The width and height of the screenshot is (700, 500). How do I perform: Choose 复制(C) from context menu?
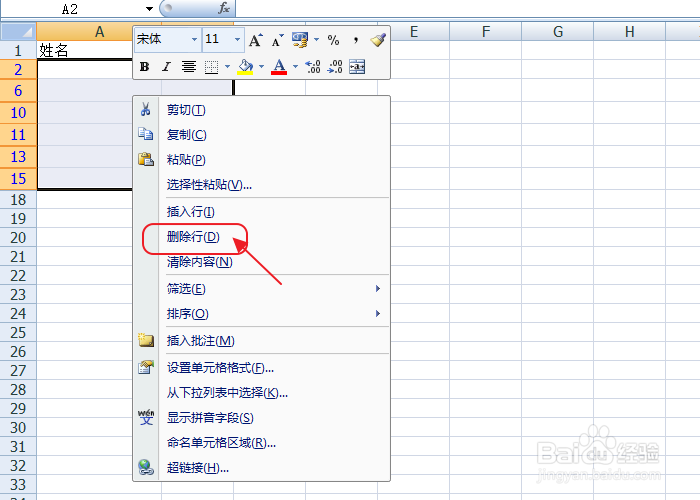click(x=262, y=135)
